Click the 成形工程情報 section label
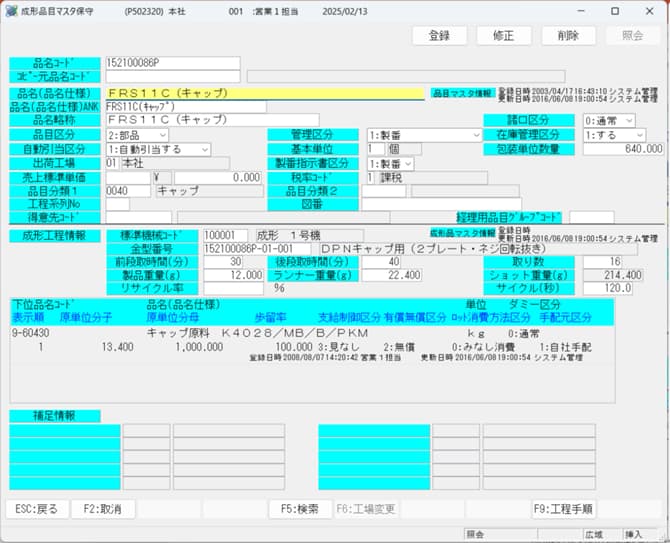The image size is (670, 544). pos(55,235)
